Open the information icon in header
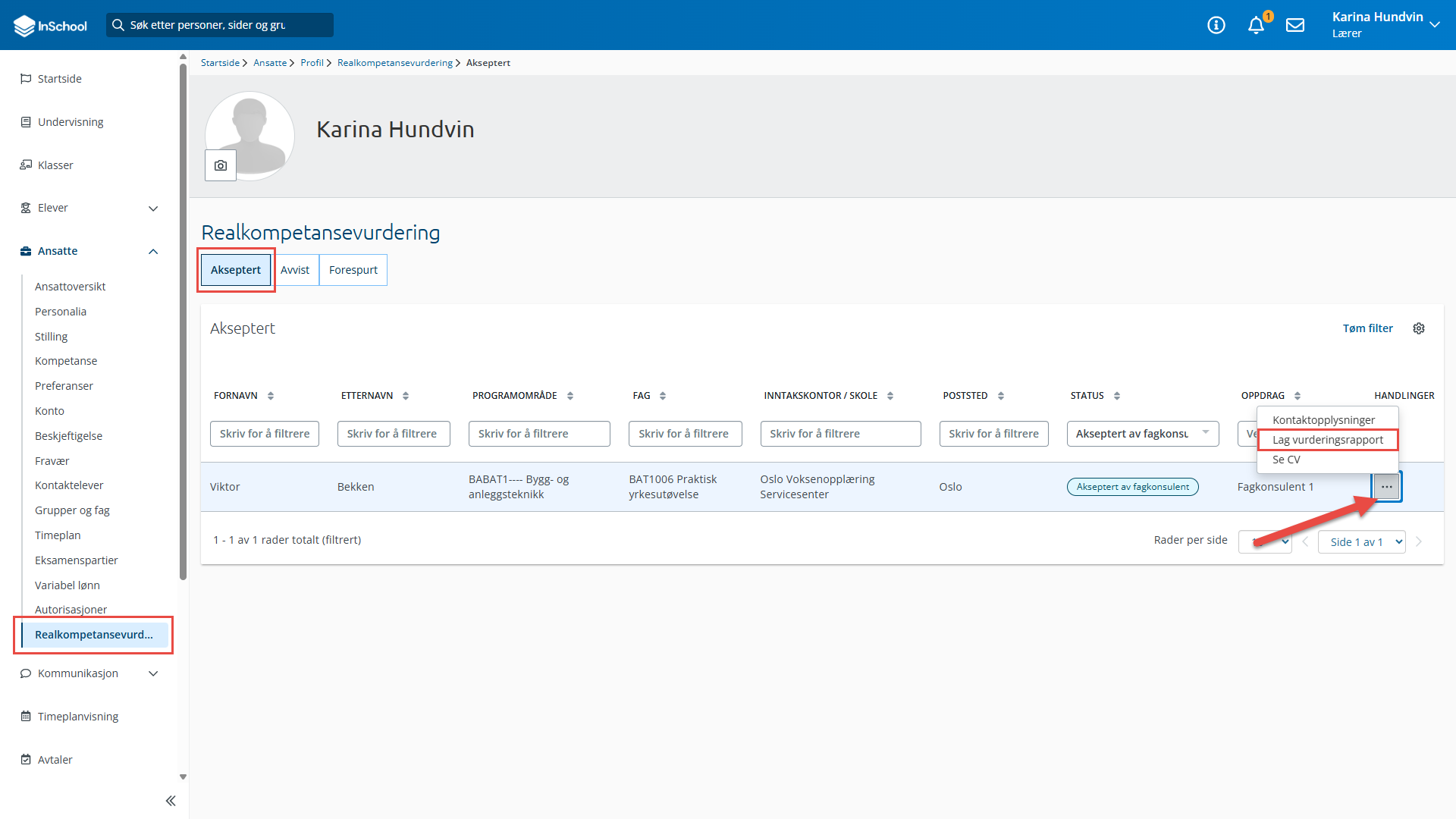 (x=1216, y=25)
